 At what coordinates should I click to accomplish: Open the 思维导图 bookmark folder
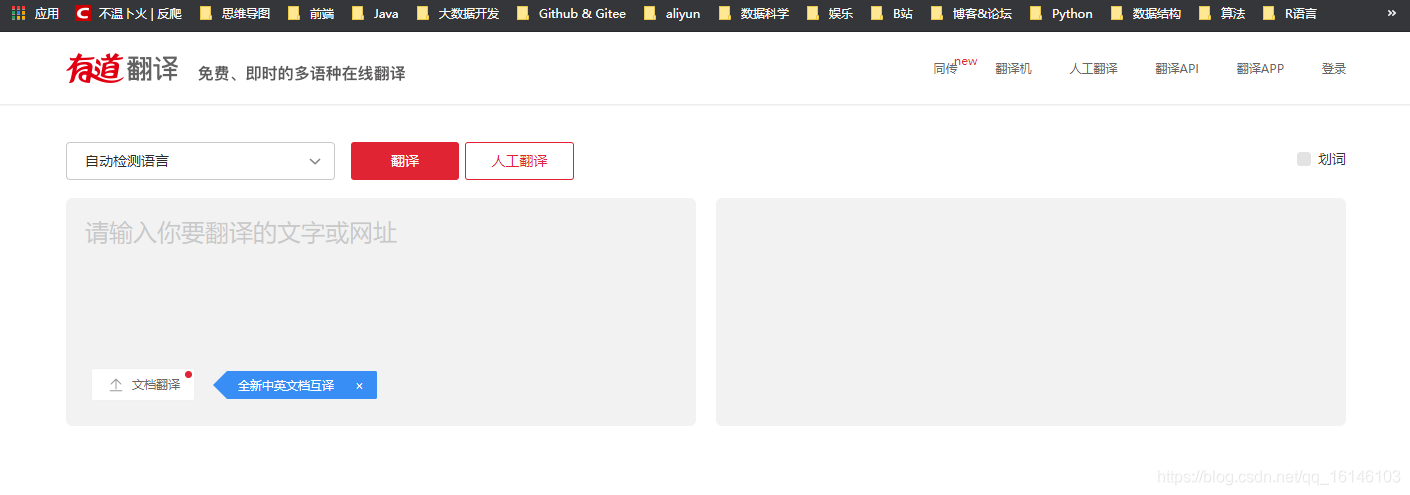coord(235,14)
